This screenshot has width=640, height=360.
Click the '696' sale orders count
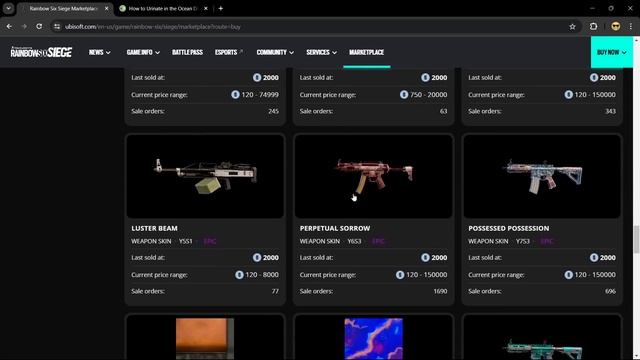[x=610, y=291]
